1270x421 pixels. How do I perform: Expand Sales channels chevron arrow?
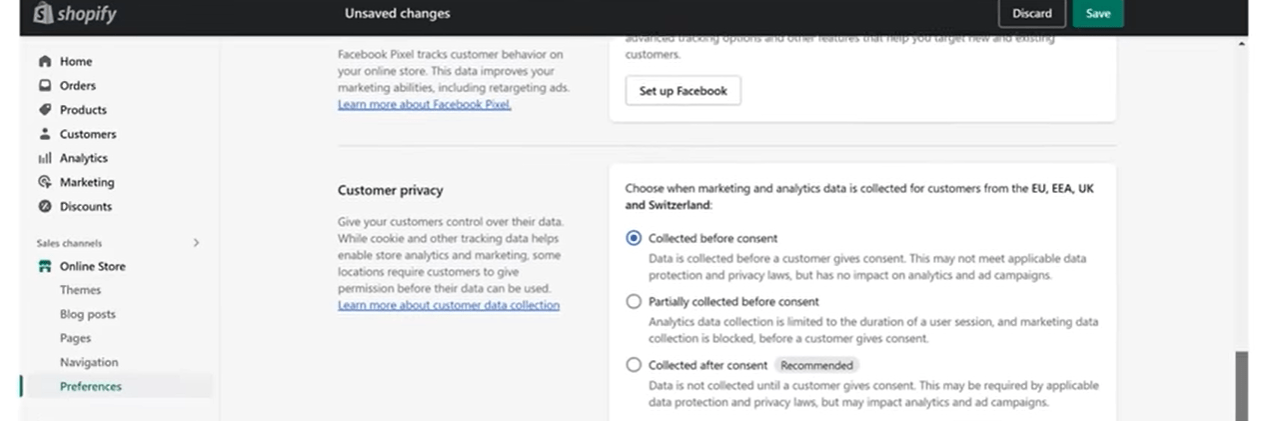click(196, 243)
